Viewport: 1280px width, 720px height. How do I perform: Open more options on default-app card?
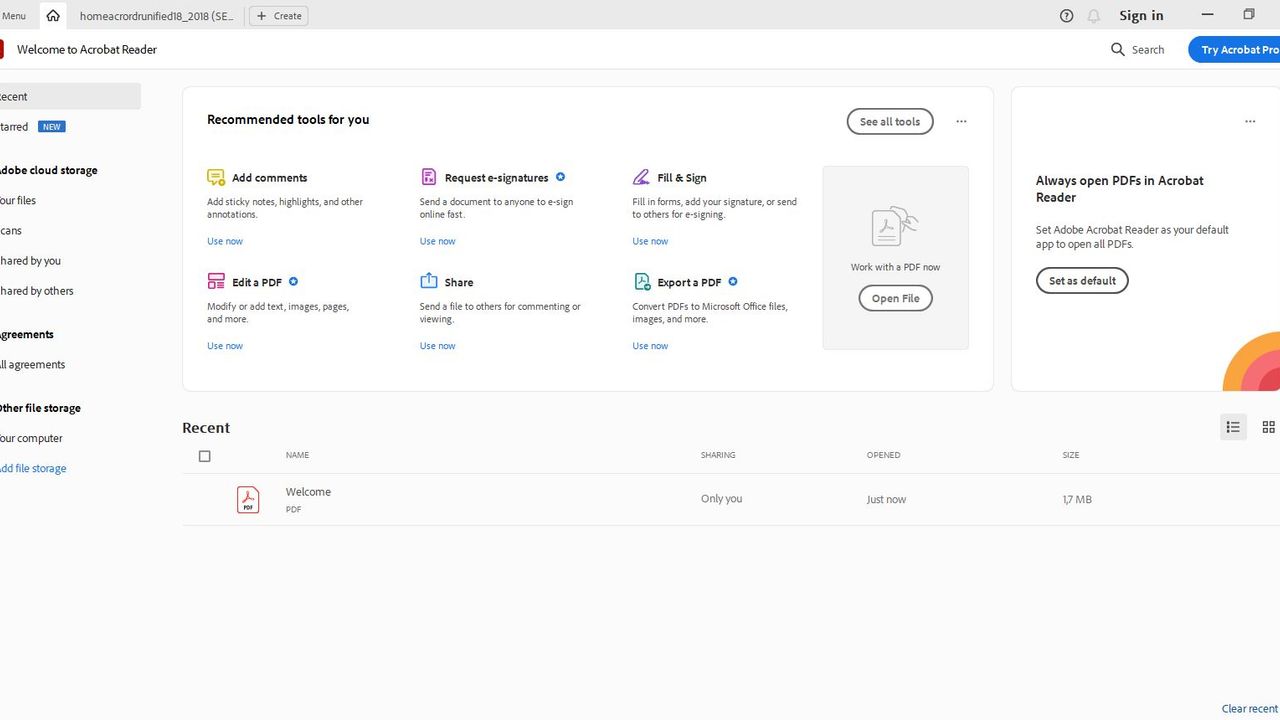coord(1250,121)
